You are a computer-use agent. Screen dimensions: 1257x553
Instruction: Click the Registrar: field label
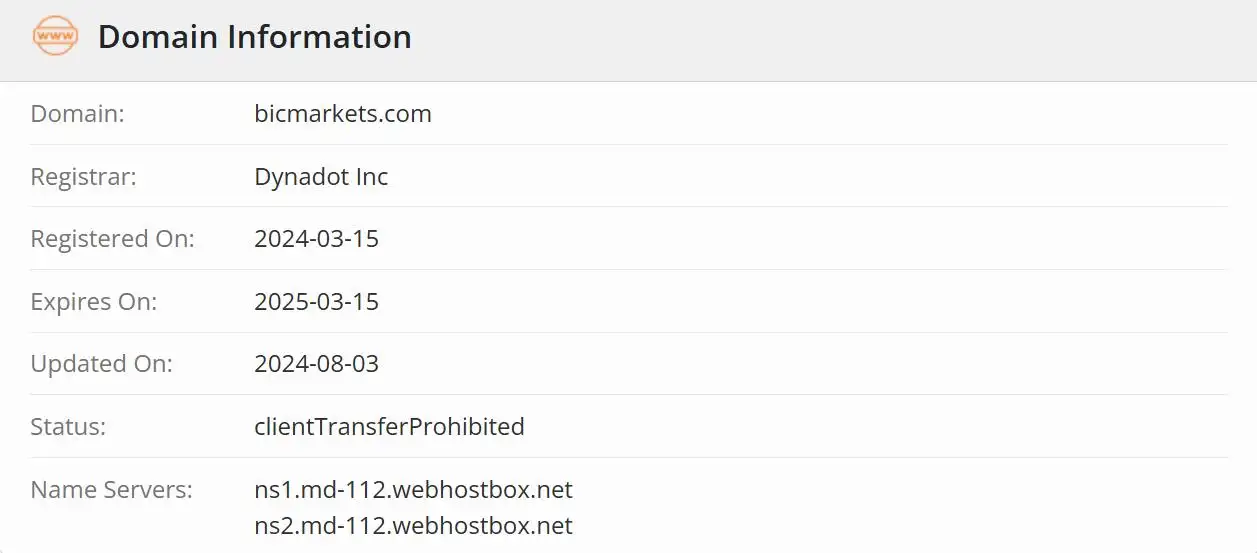coord(83,177)
